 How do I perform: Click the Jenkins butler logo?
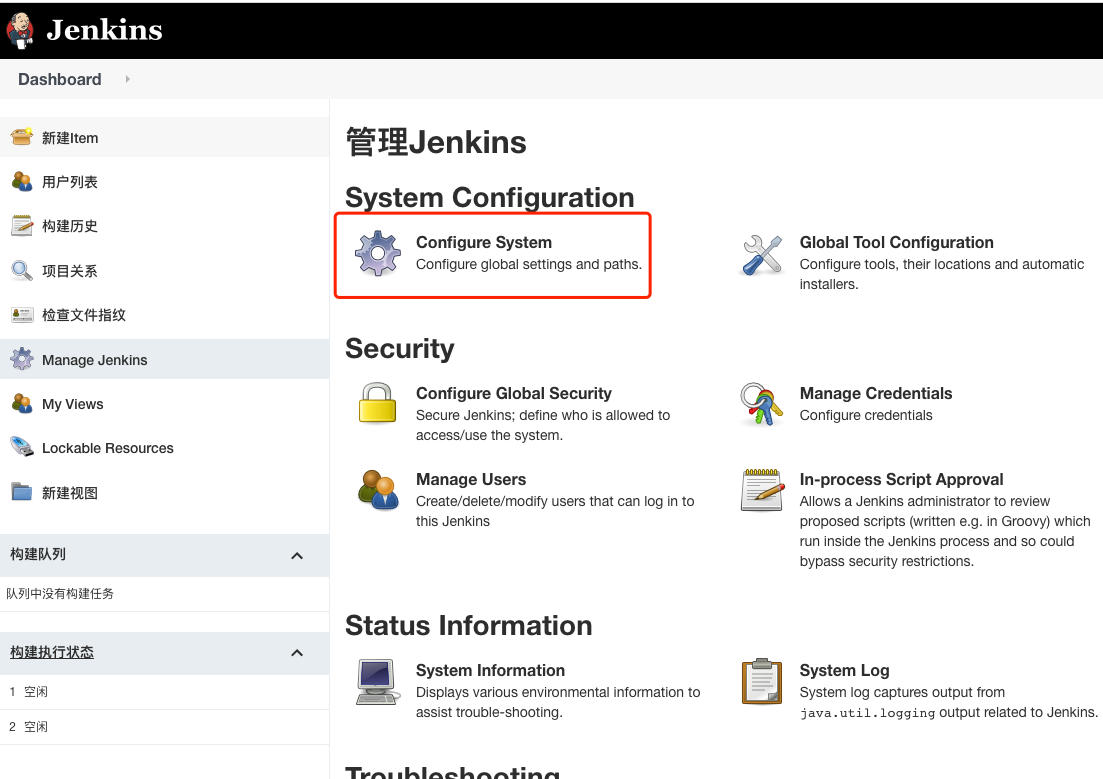pos(20,30)
